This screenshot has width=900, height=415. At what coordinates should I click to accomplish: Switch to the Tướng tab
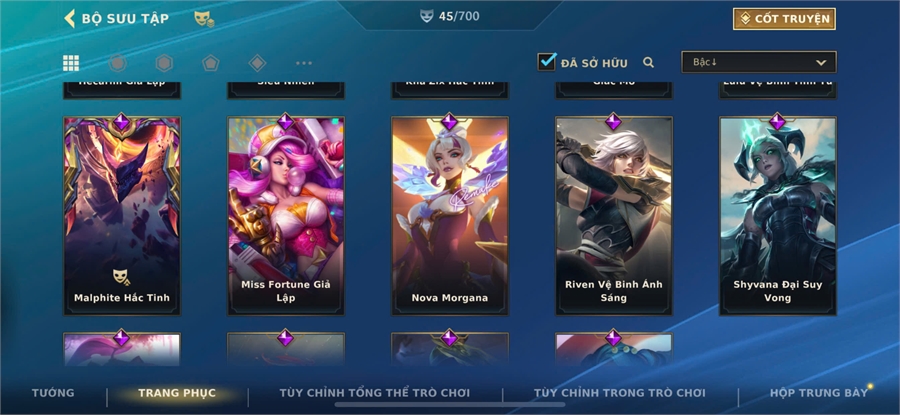[53, 393]
